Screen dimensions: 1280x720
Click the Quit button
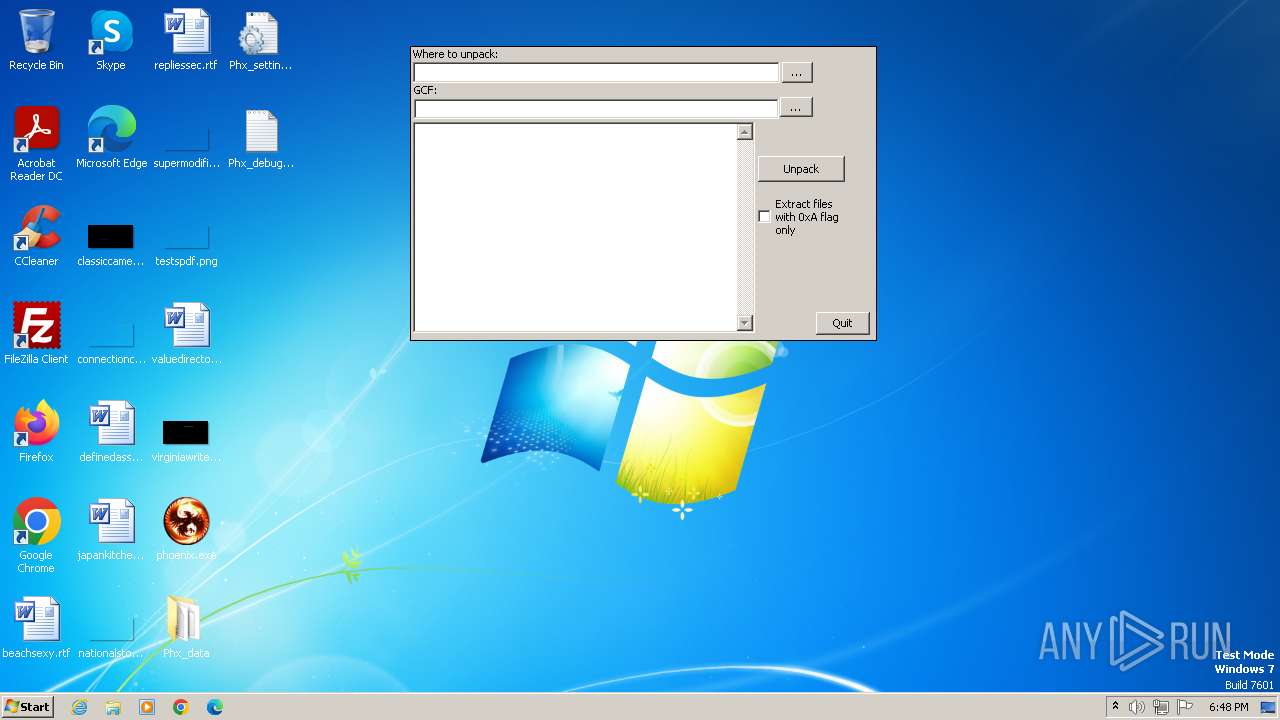[842, 323]
